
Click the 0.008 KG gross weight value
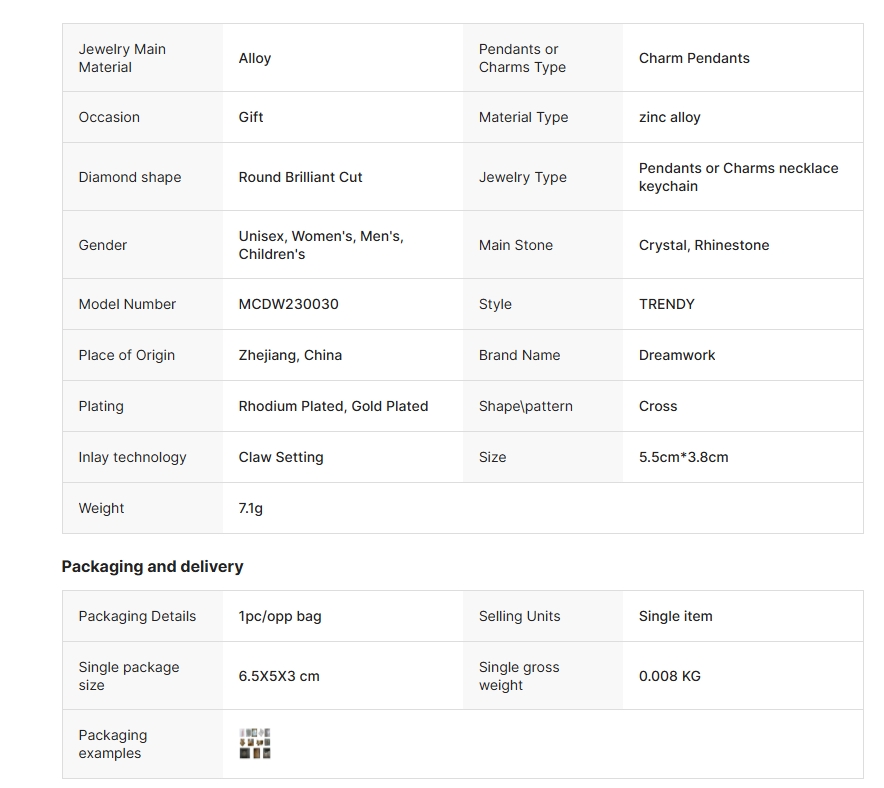pos(669,676)
